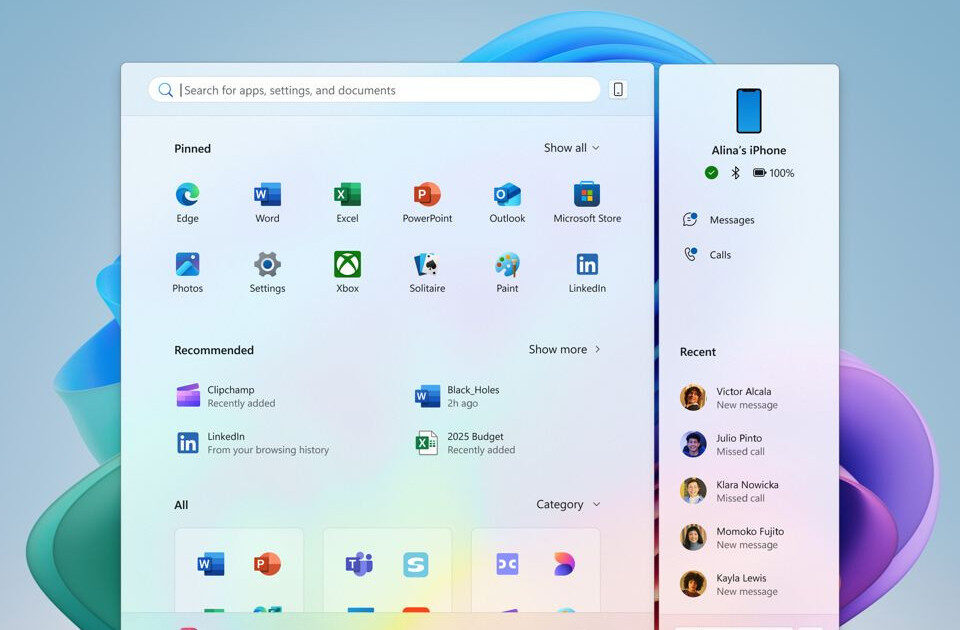The height and width of the screenshot is (630, 960).
Task: Open the Black_Holes Word document
Action: coord(457,396)
